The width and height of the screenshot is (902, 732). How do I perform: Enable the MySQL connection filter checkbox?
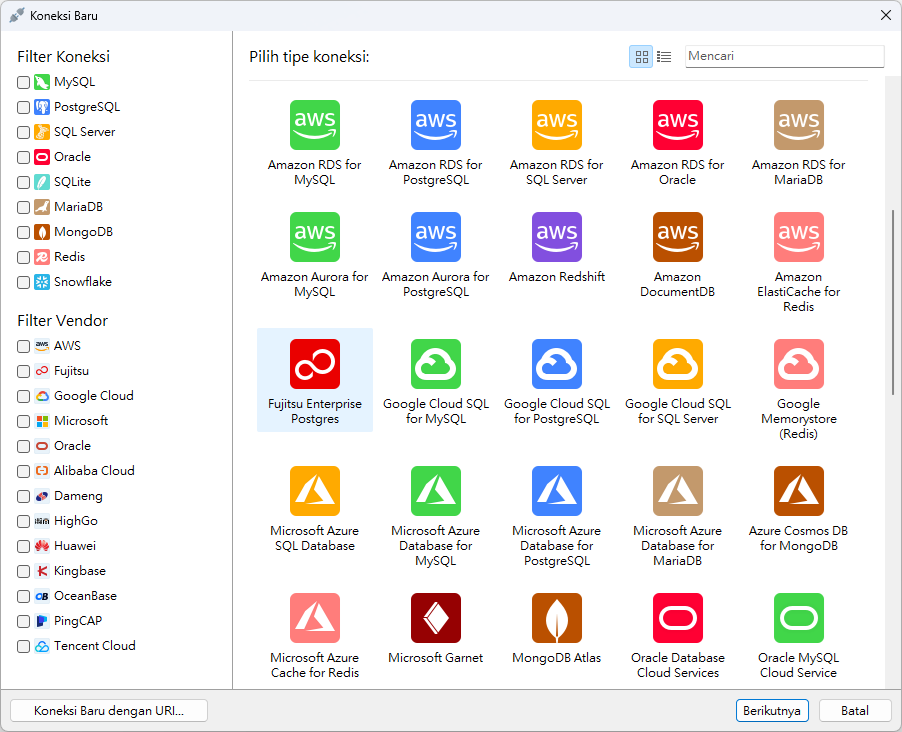pos(24,82)
